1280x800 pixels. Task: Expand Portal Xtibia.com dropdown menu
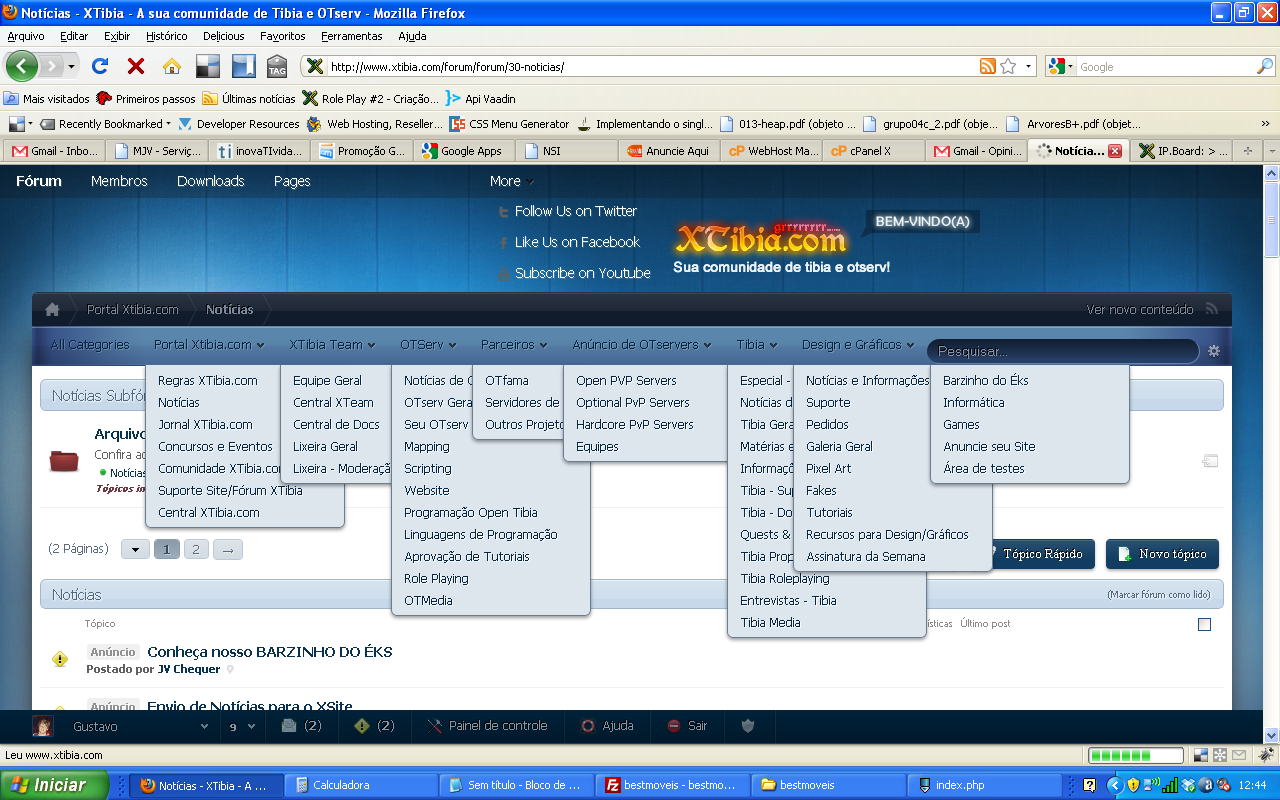(x=208, y=344)
